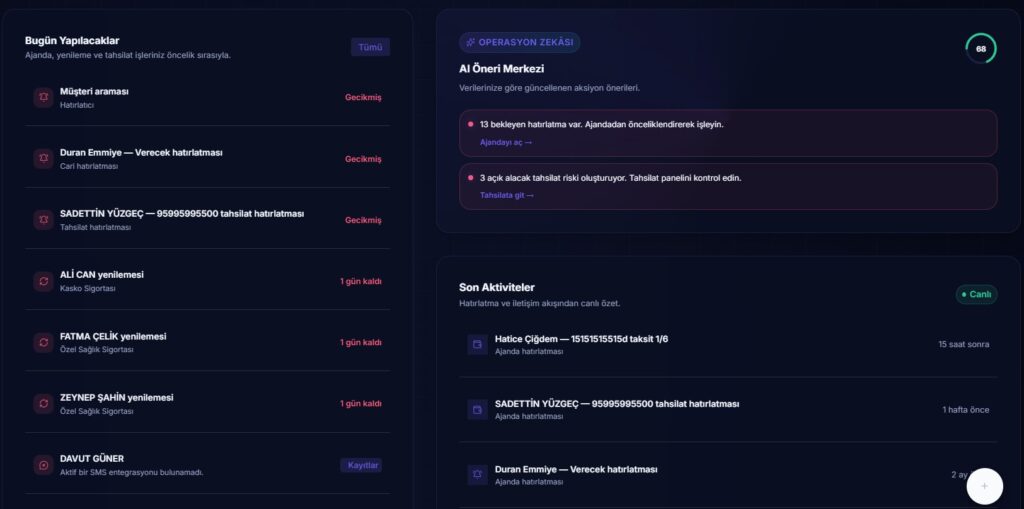
Task: Click the bell icon beside Müşteri araması
Action: (x=44, y=97)
